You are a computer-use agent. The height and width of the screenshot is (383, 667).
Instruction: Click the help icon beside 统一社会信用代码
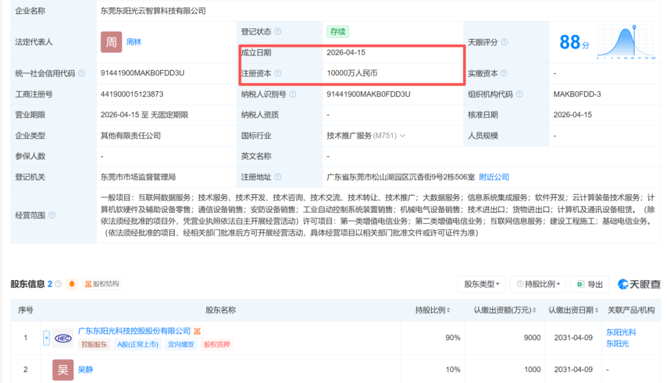(82, 73)
